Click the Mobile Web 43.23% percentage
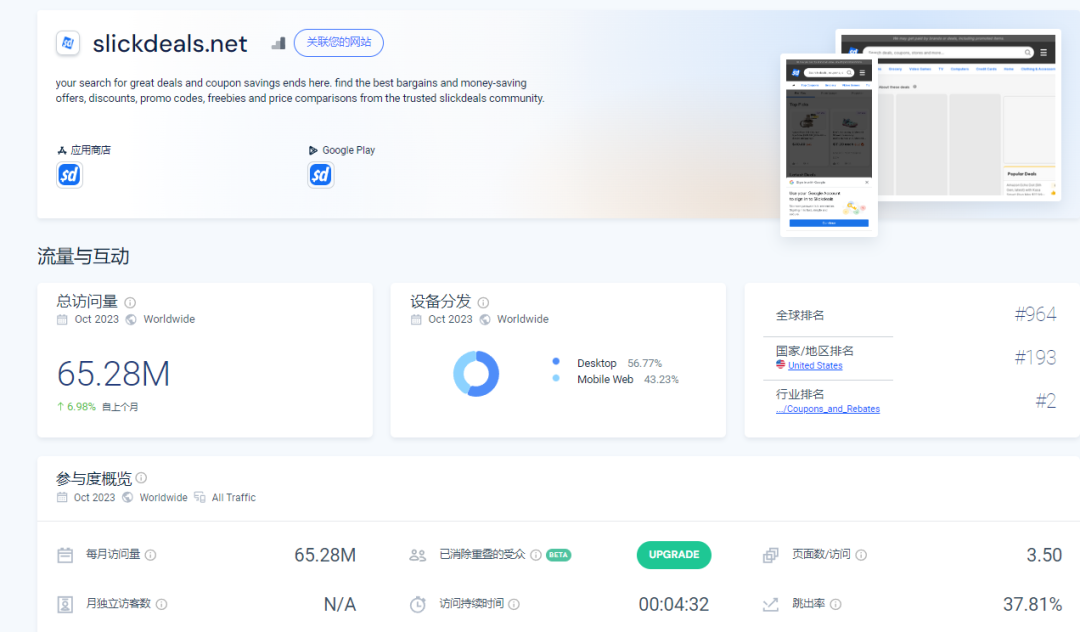The height and width of the screenshot is (632, 1080). click(661, 379)
